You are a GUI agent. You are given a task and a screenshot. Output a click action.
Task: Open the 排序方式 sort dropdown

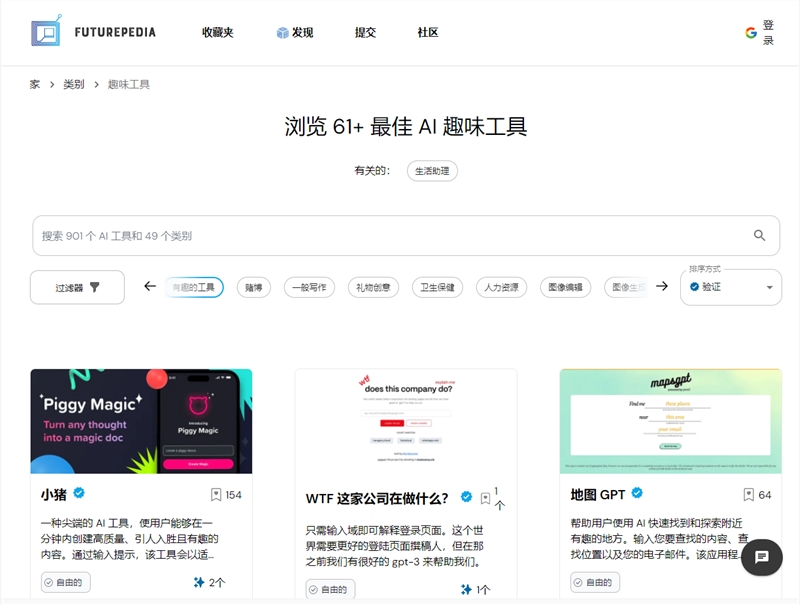click(731, 287)
